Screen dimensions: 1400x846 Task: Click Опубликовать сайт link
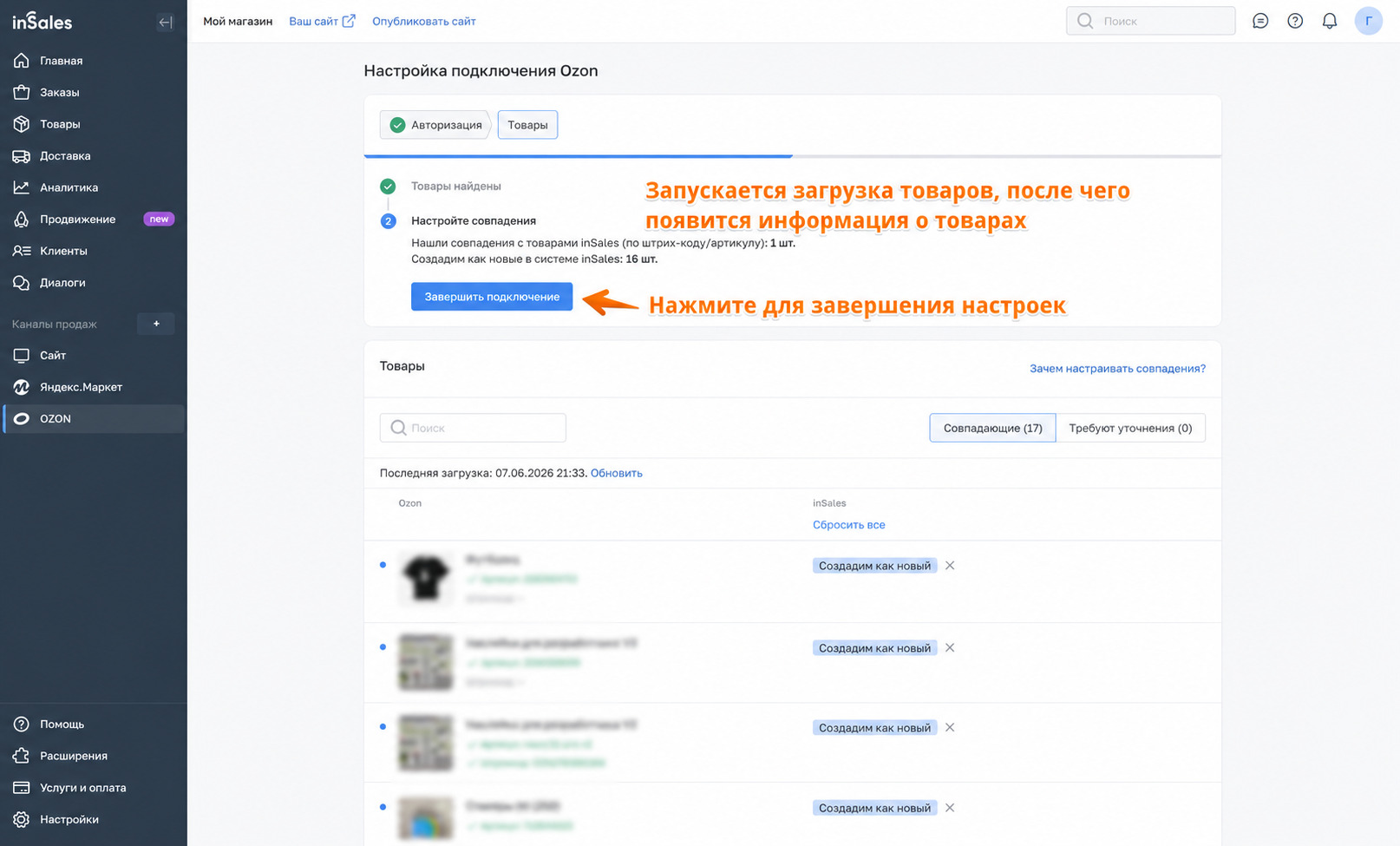pos(424,21)
